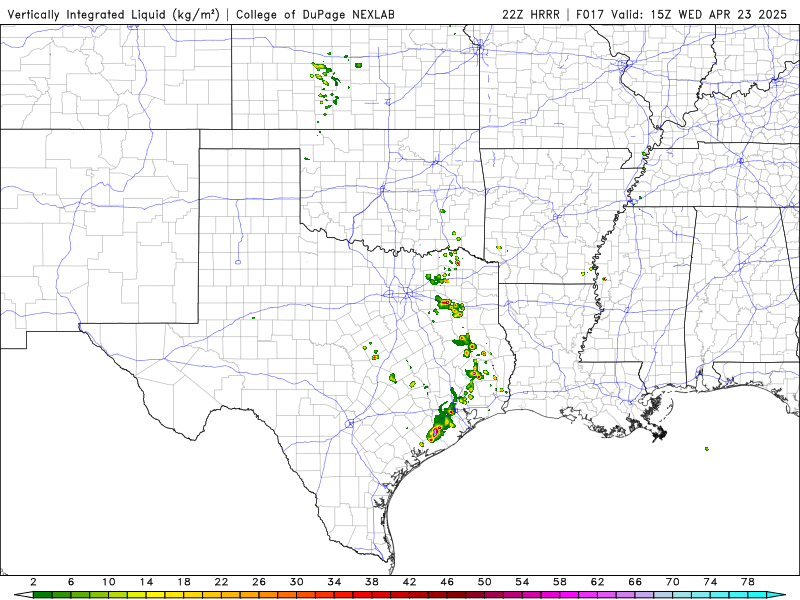
Task: Click the colorbar label '18'
Action: click(x=184, y=582)
